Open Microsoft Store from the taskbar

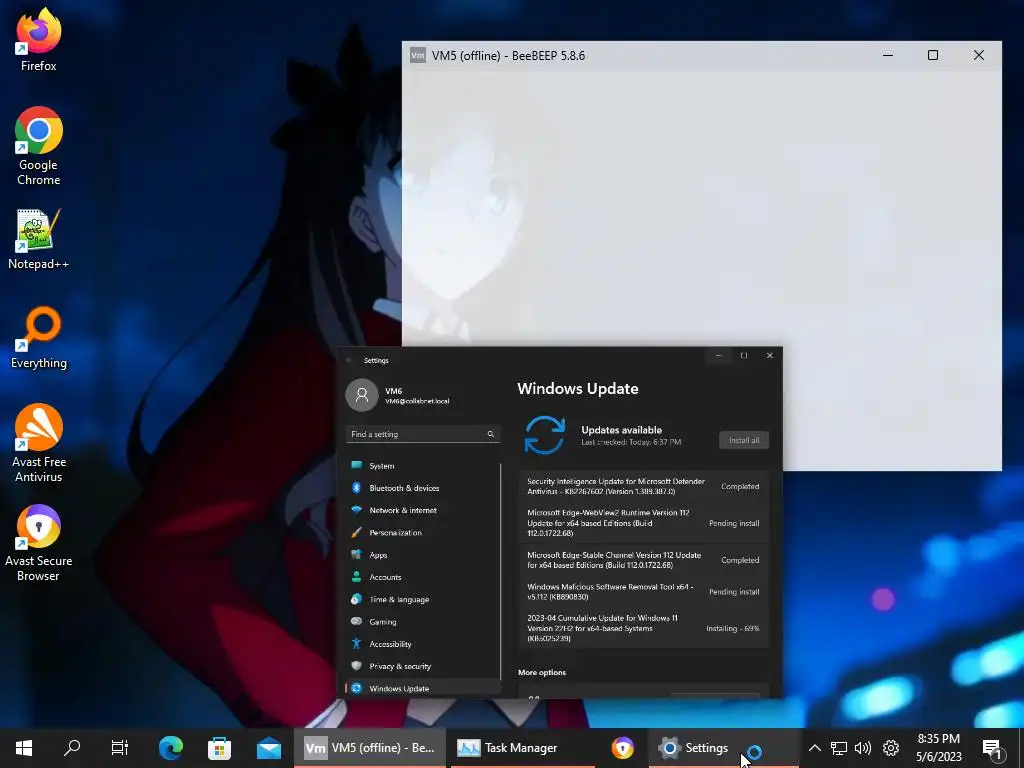click(219, 748)
